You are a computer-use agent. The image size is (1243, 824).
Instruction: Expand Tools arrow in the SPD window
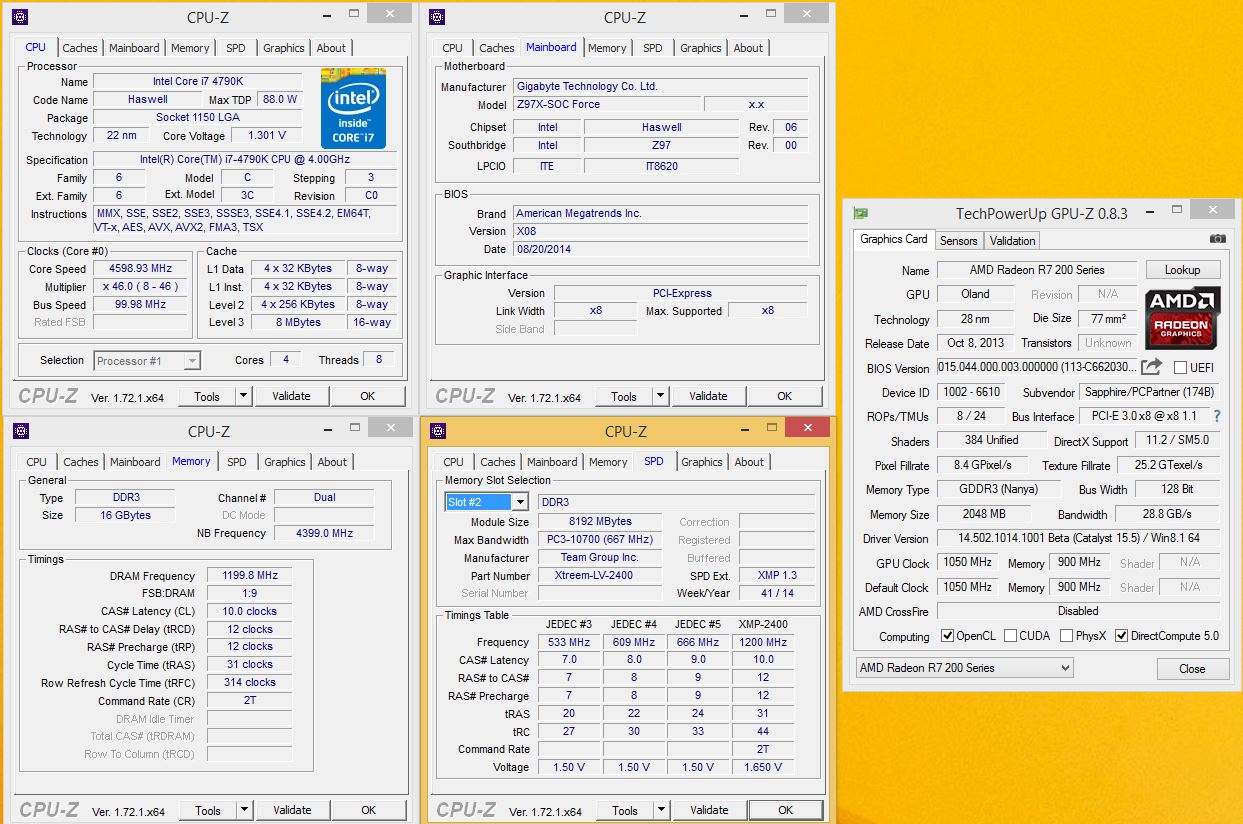coord(661,810)
